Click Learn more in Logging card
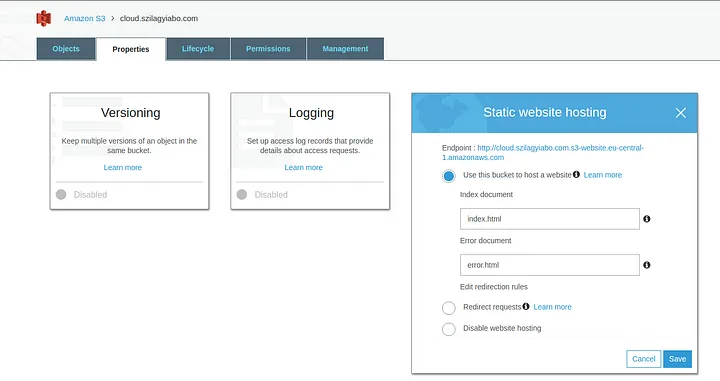Screen dimensions: 720x381 304,168
